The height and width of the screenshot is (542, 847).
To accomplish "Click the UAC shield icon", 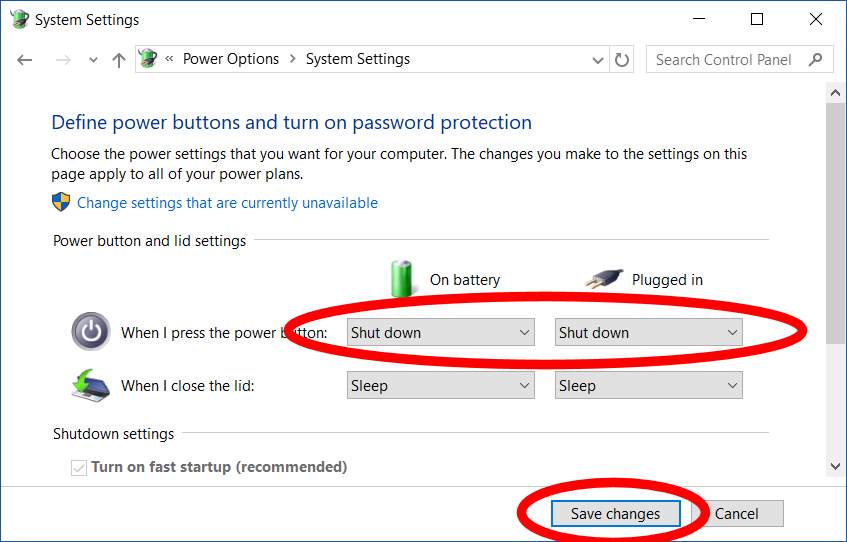I will pos(61,202).
